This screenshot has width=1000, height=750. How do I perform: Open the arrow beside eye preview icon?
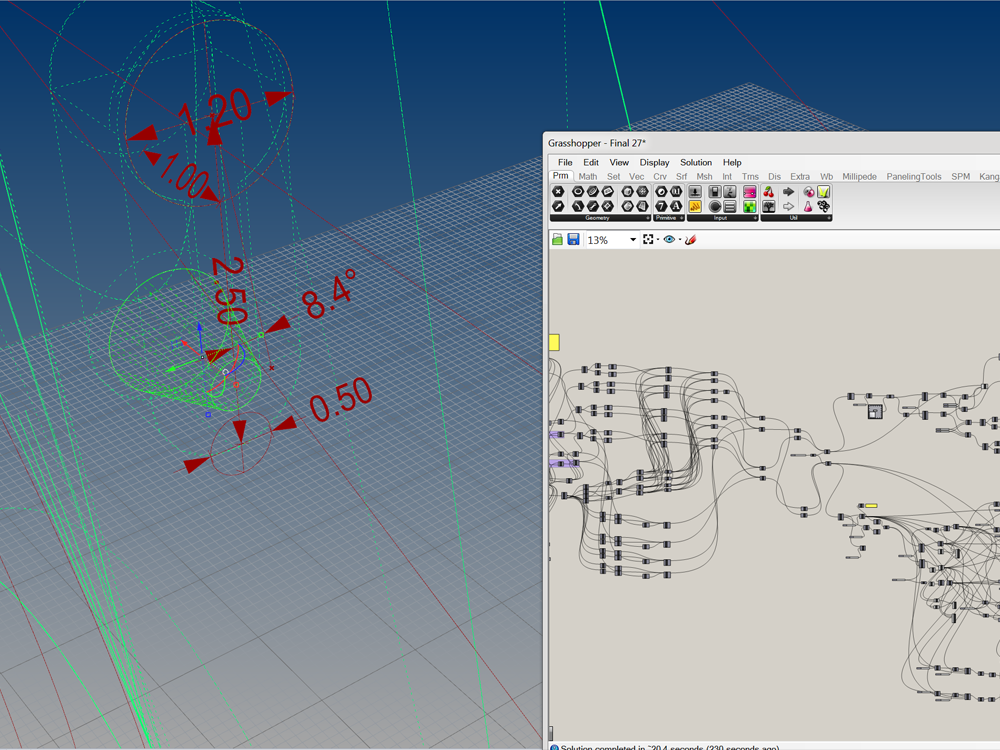[x=680, y=240]
